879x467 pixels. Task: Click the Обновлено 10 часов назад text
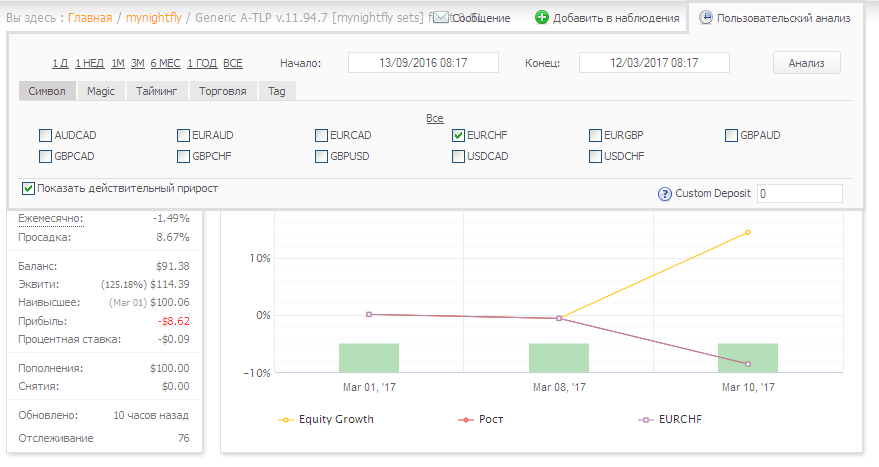(x=151, y=415)
